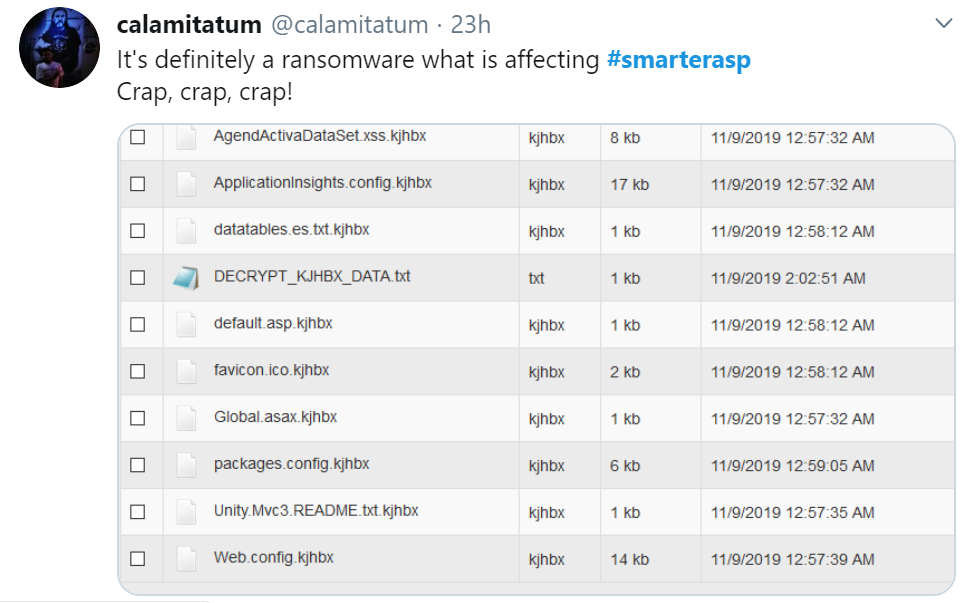Open the 23h tweet timestamp
The image size is (972, 603).
pyautogui.click(x=472, y=24)
